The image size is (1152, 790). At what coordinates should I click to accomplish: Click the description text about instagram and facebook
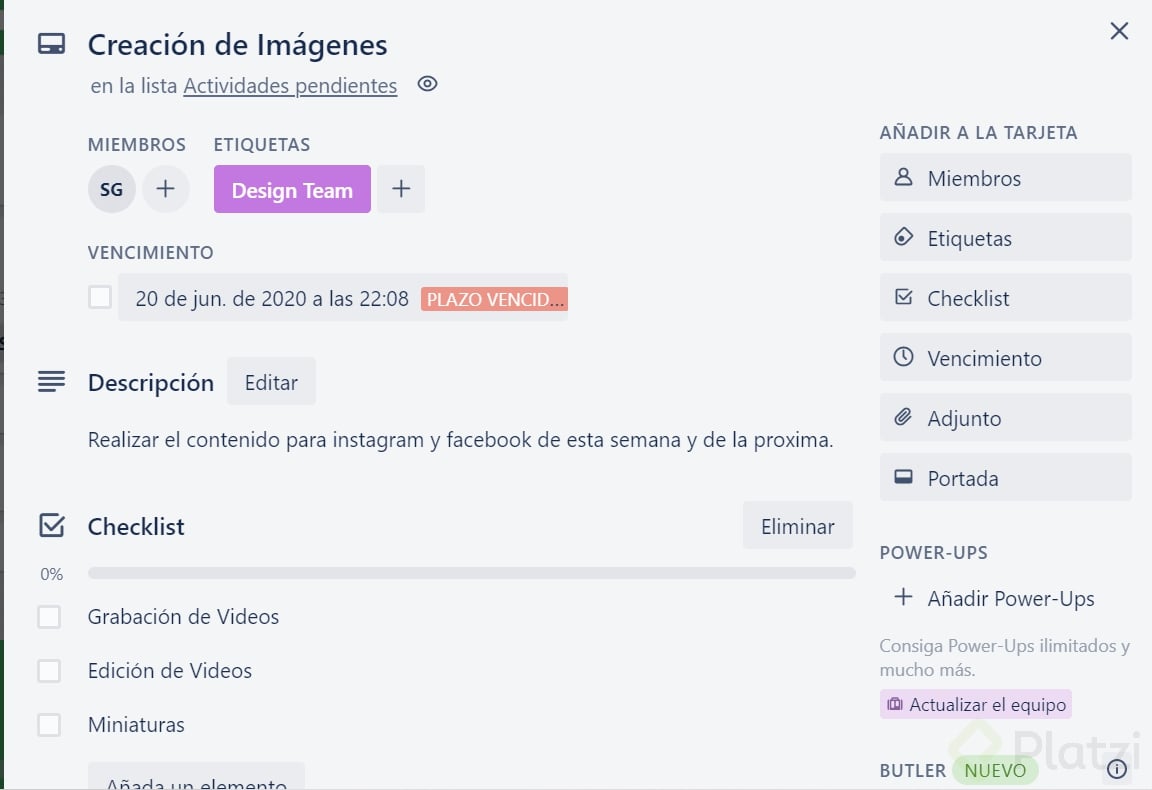[461, 439]
